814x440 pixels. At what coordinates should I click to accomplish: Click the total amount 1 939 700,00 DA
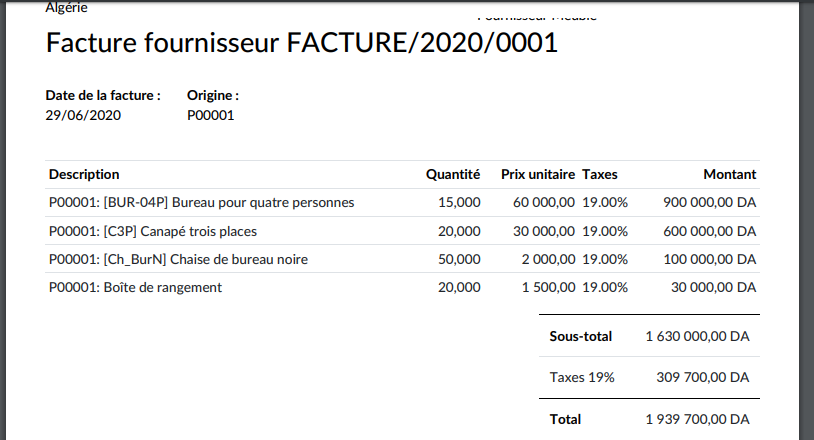697,419
